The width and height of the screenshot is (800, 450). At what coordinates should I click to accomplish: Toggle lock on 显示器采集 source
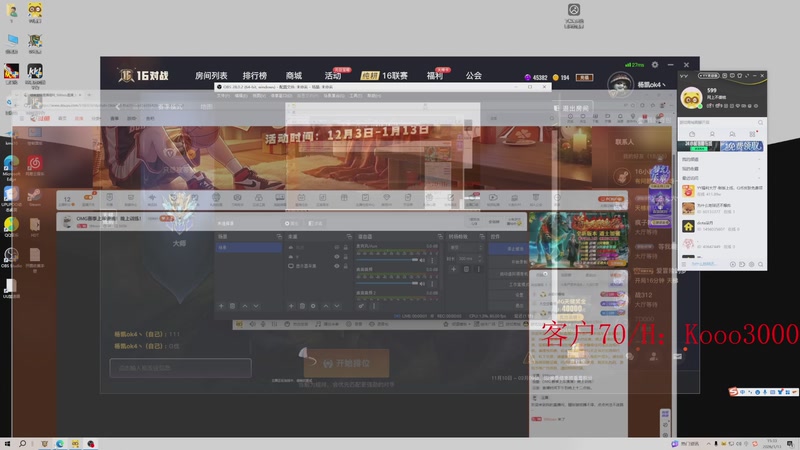tap(345, 266)
